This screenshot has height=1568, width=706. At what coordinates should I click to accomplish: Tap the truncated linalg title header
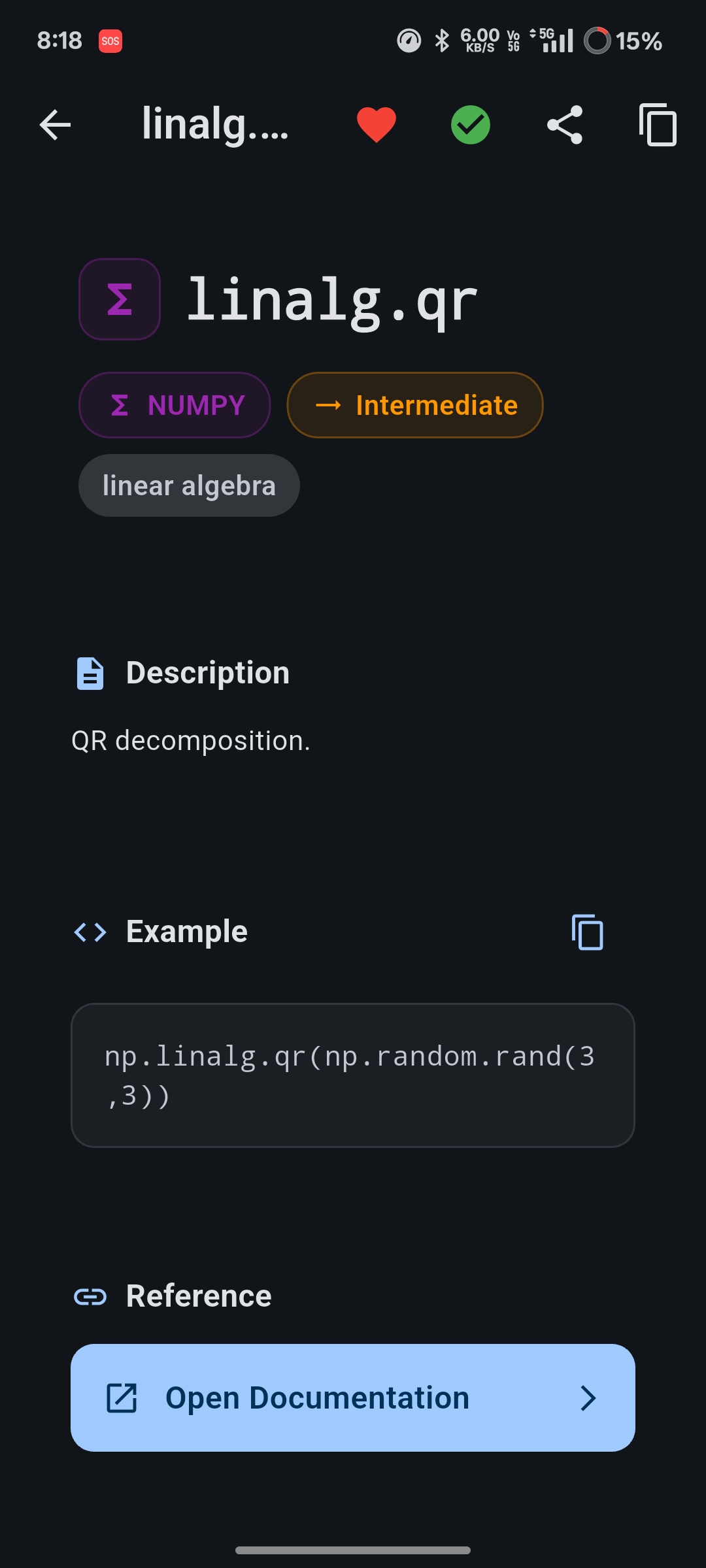click(x=217, y=125)
